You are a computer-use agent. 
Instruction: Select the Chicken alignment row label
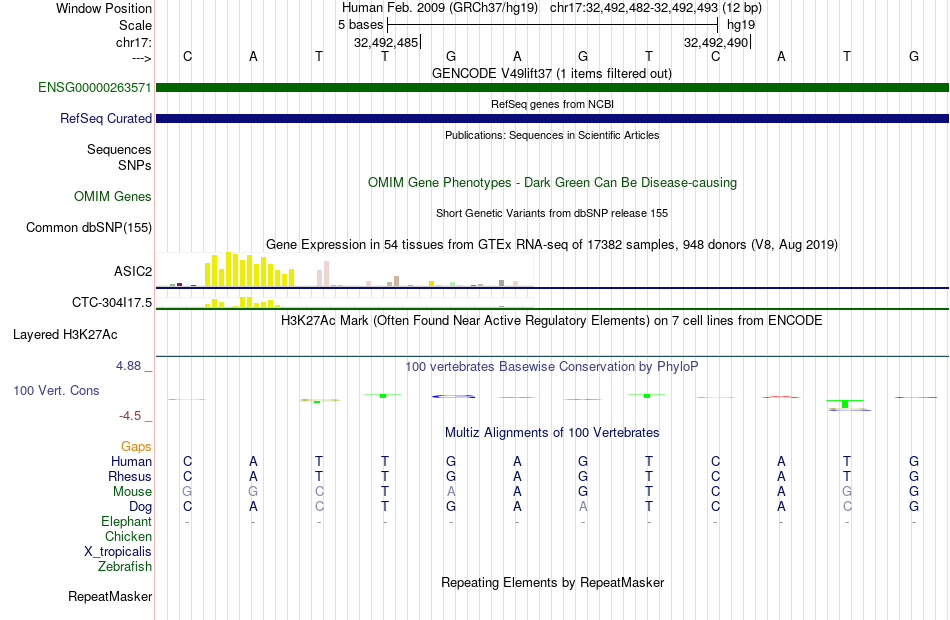(128, 536)
